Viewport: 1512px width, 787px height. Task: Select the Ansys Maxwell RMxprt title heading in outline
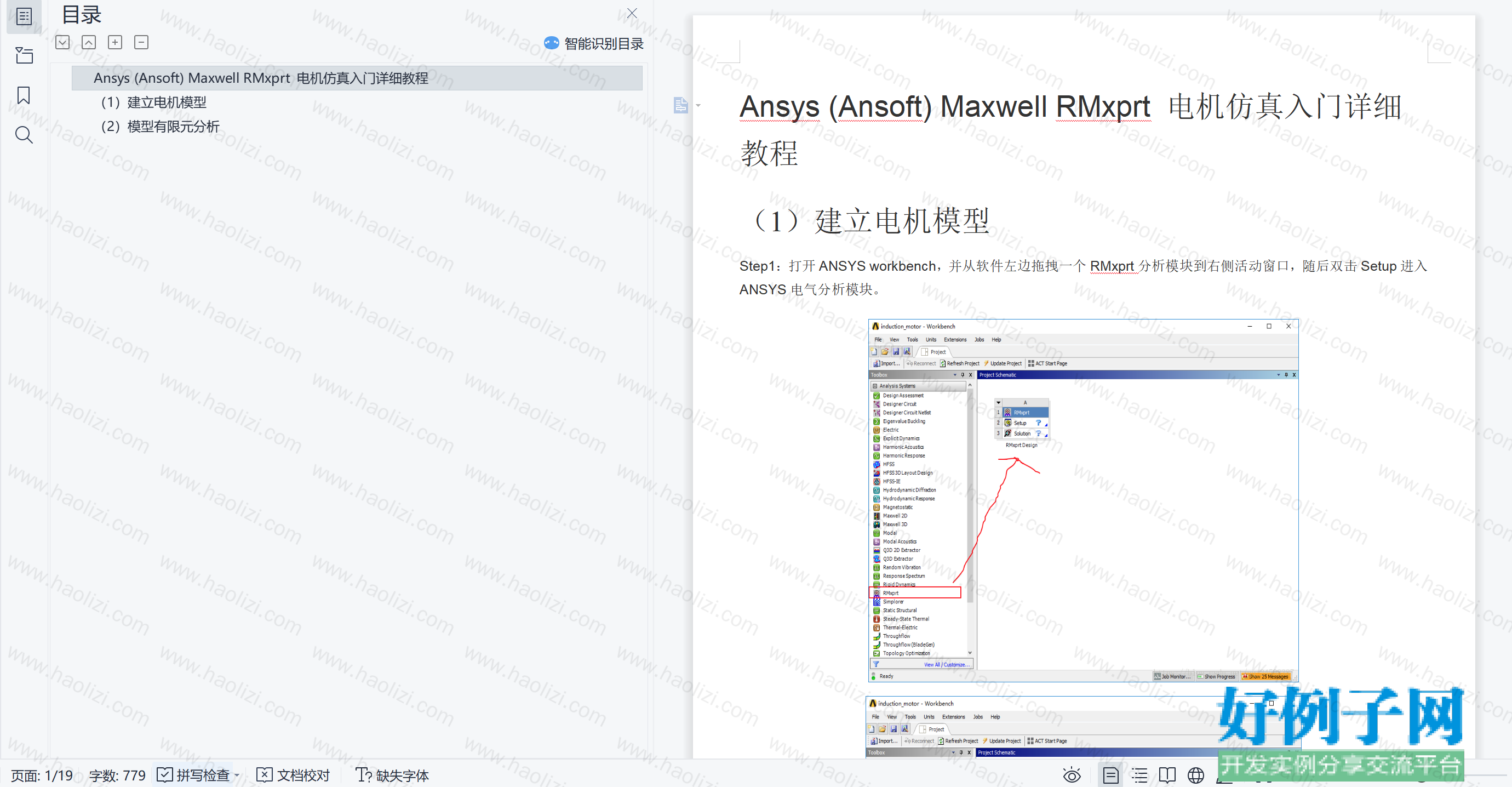[357, 78]
